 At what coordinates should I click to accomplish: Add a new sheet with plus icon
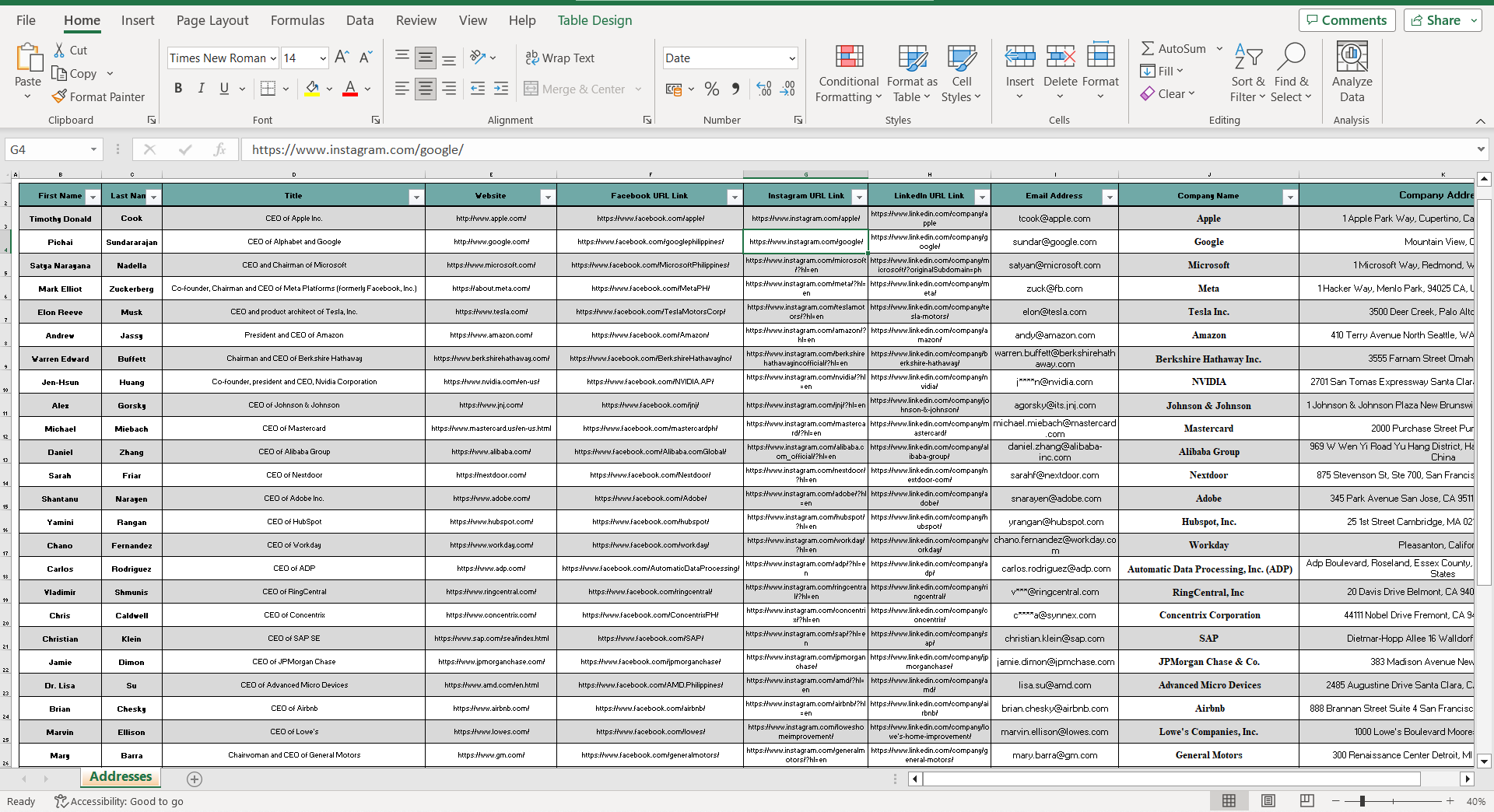click(195, 779)
